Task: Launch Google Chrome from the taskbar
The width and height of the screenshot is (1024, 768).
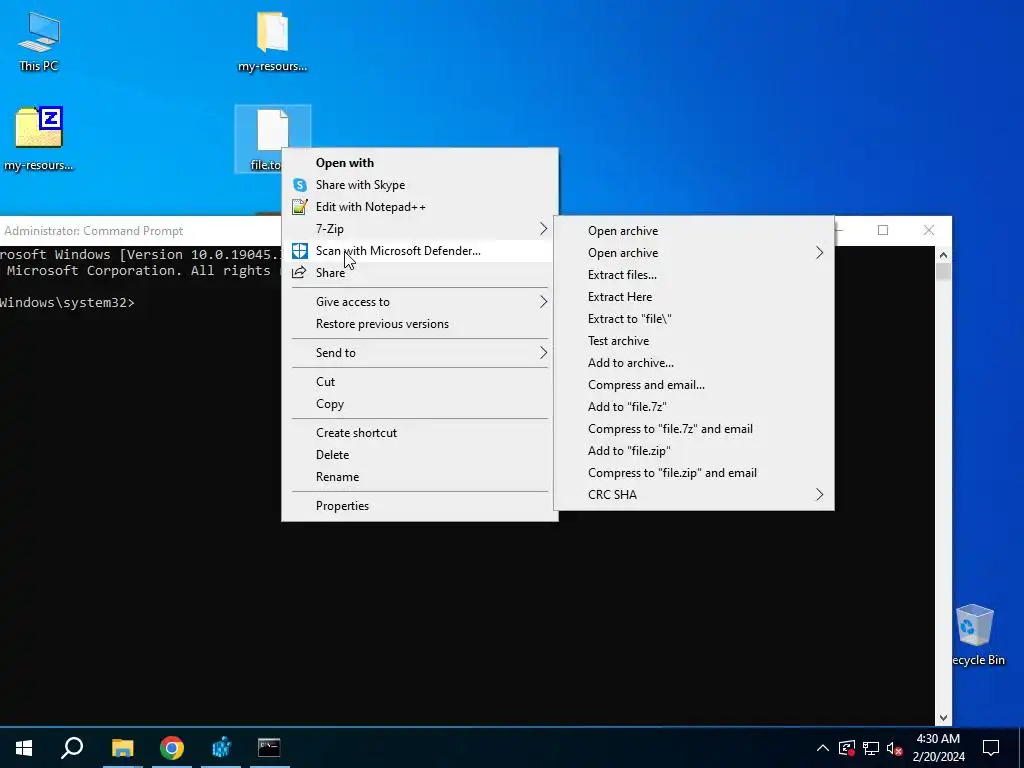Action: [172, 748]
